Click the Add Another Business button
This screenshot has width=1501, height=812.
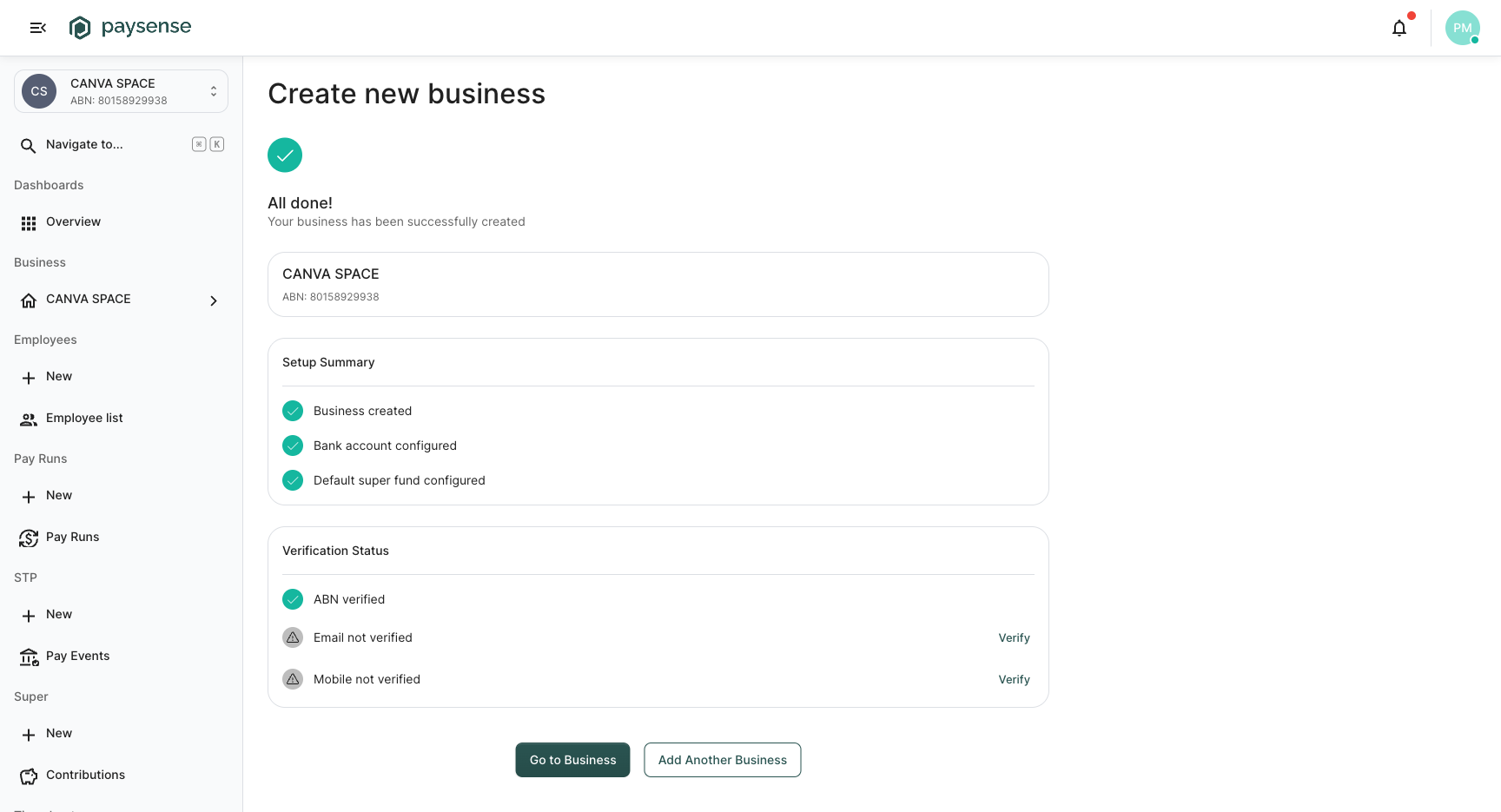click(723, 760)
